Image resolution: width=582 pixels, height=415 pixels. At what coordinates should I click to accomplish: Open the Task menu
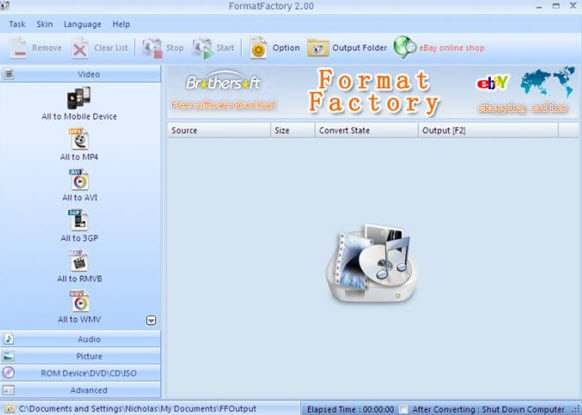[x=17, y=24]
